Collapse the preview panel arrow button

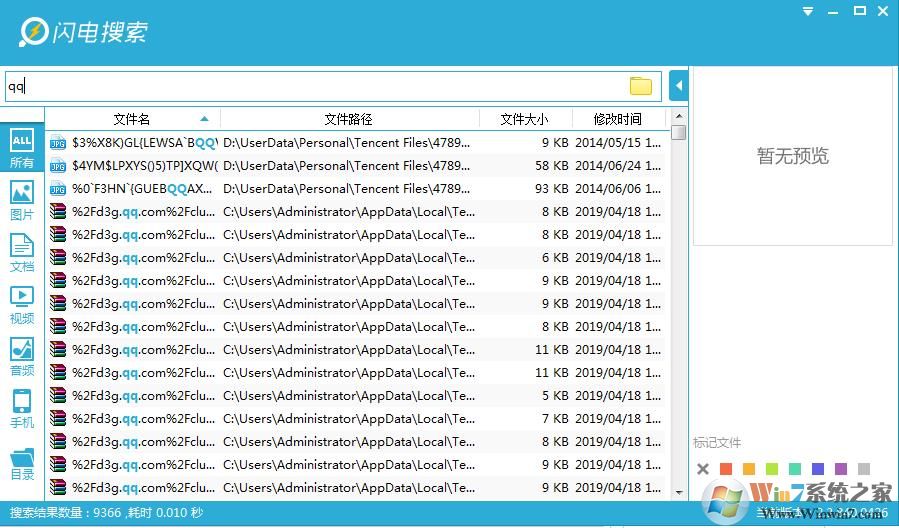[679, 86]
